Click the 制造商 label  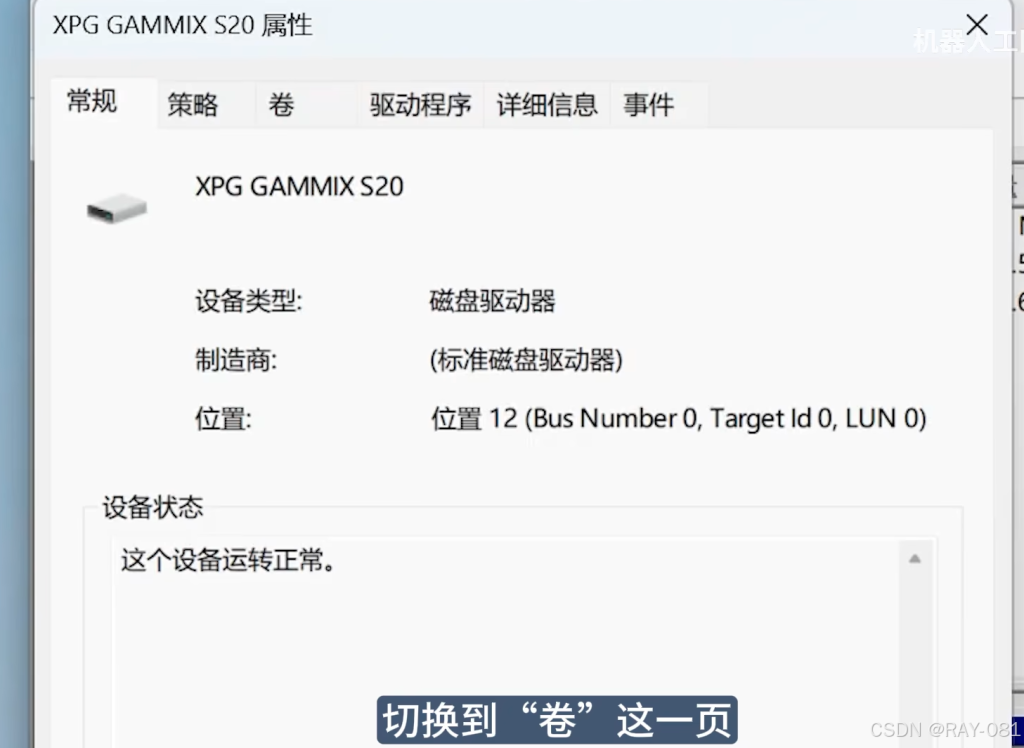tap(236, 360)
